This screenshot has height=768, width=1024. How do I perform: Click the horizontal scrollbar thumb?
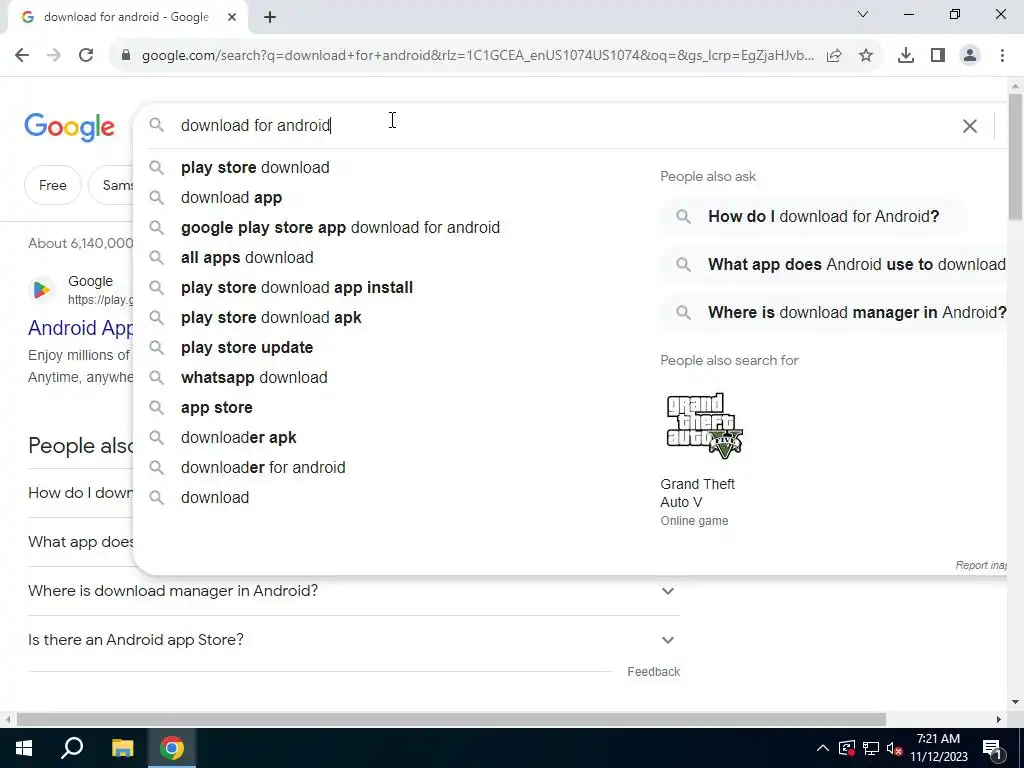pyautogui.click(x=451, y=720)
